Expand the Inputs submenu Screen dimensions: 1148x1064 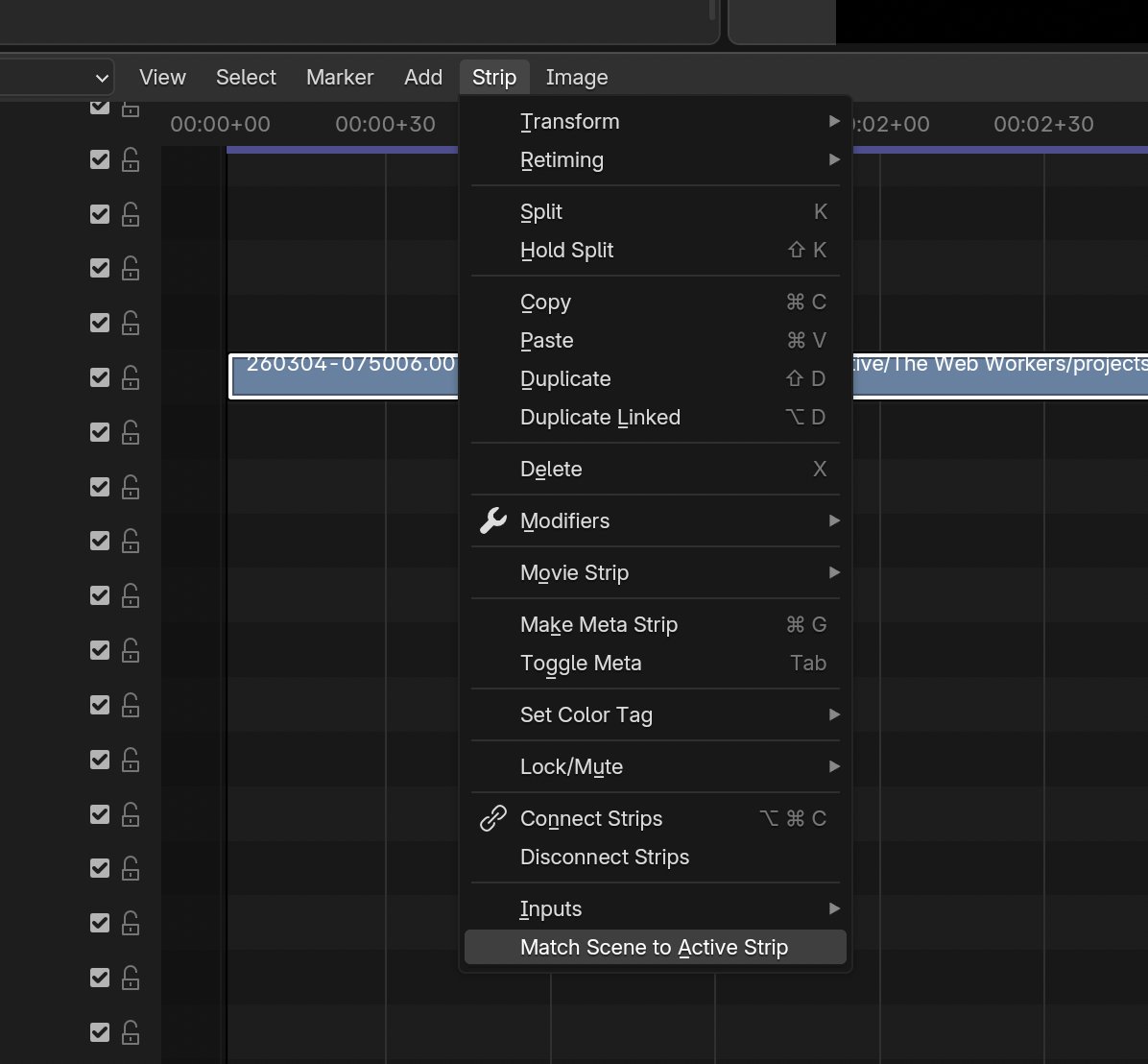point(656,908)
